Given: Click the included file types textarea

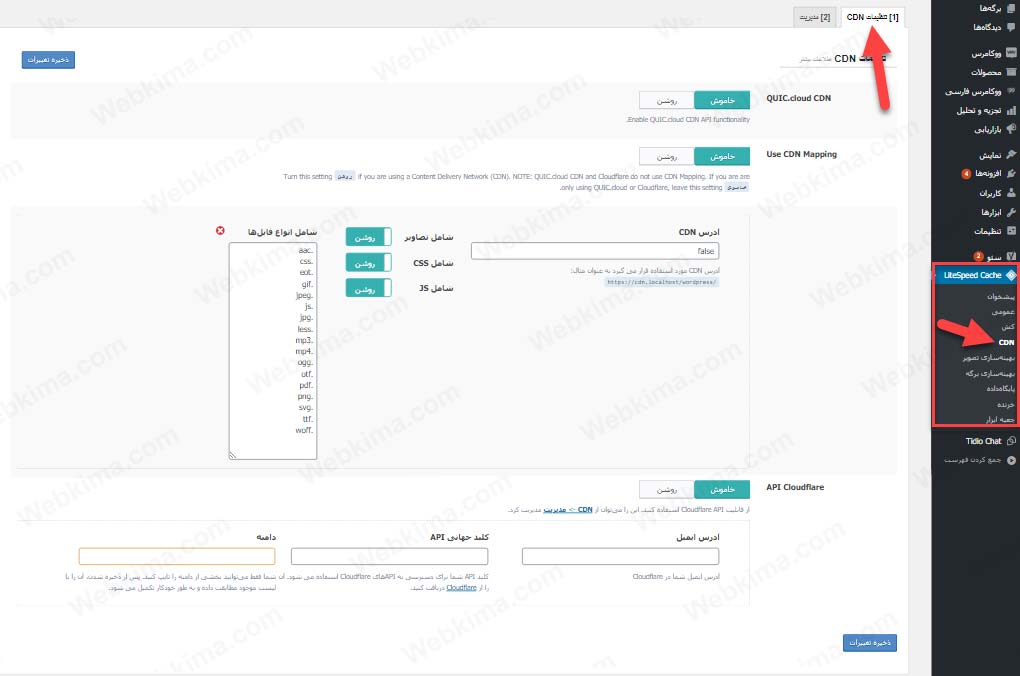Looking at the screenshot, I should (273, 351).
